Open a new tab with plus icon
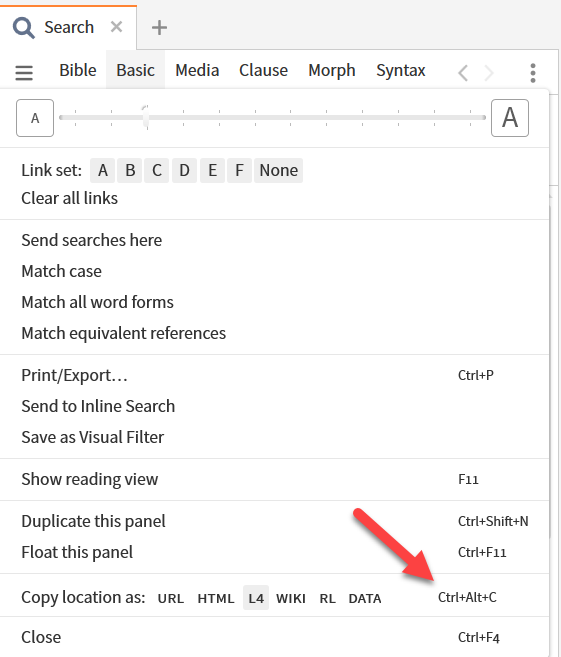 159,28
